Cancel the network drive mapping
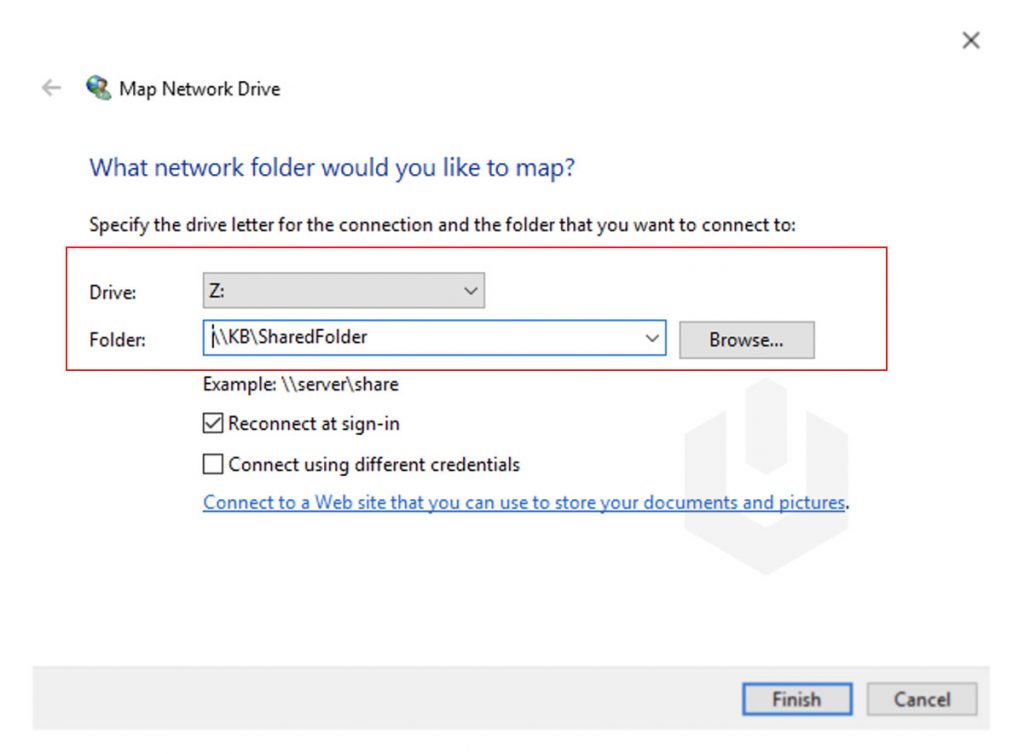1024x754 pixels. [921, 699]
